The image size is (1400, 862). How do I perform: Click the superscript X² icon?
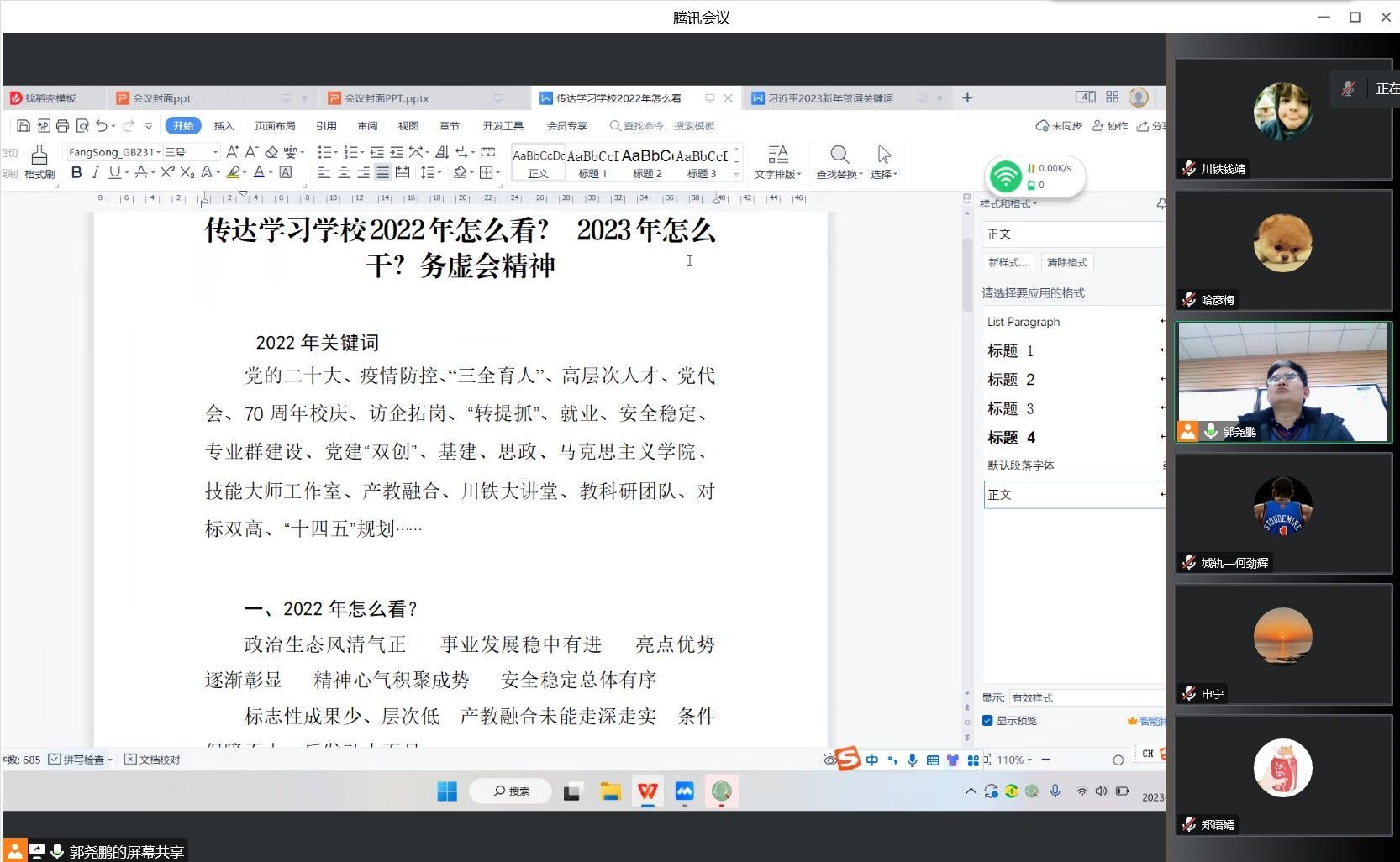[167, 172]
